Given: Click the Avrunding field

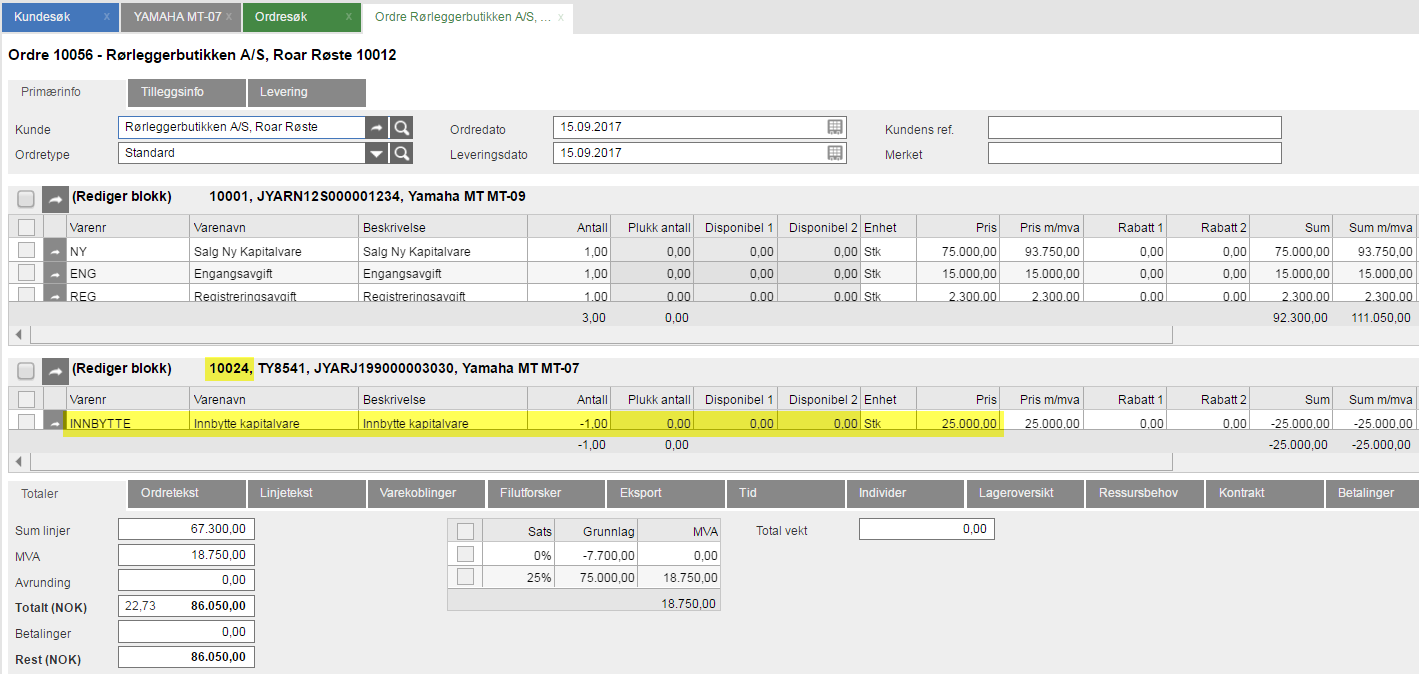Looking at the screenshot, I should (x=187, y=580).
